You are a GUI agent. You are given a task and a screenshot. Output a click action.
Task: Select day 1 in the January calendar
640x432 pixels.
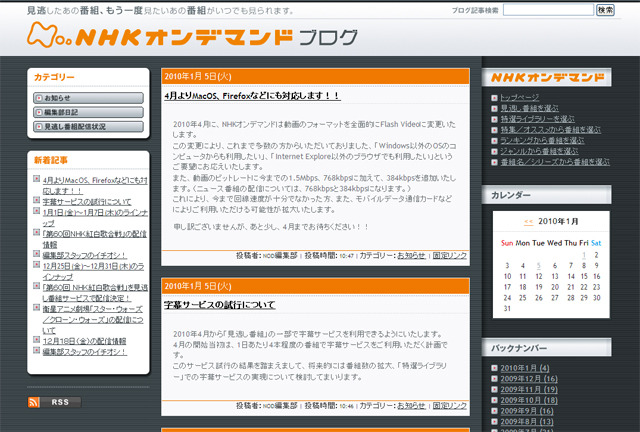click(x=584, y=255)
